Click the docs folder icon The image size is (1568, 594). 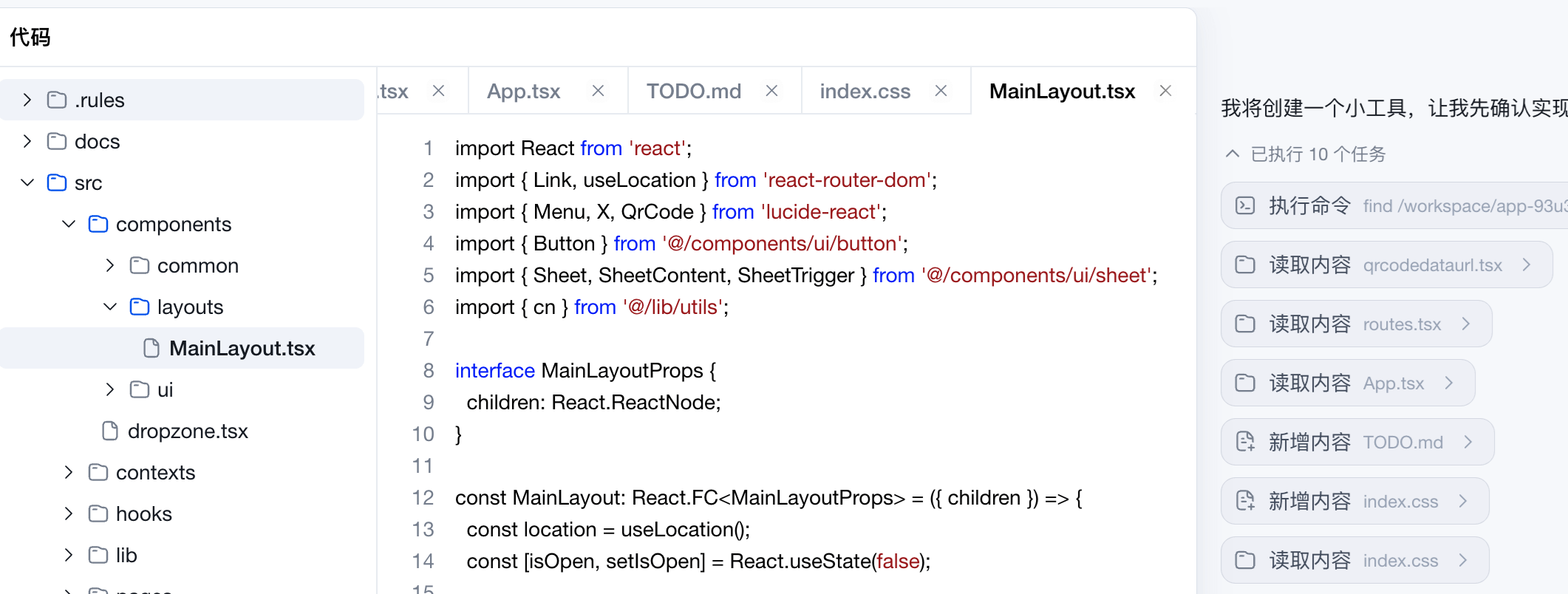pos(57,141)
